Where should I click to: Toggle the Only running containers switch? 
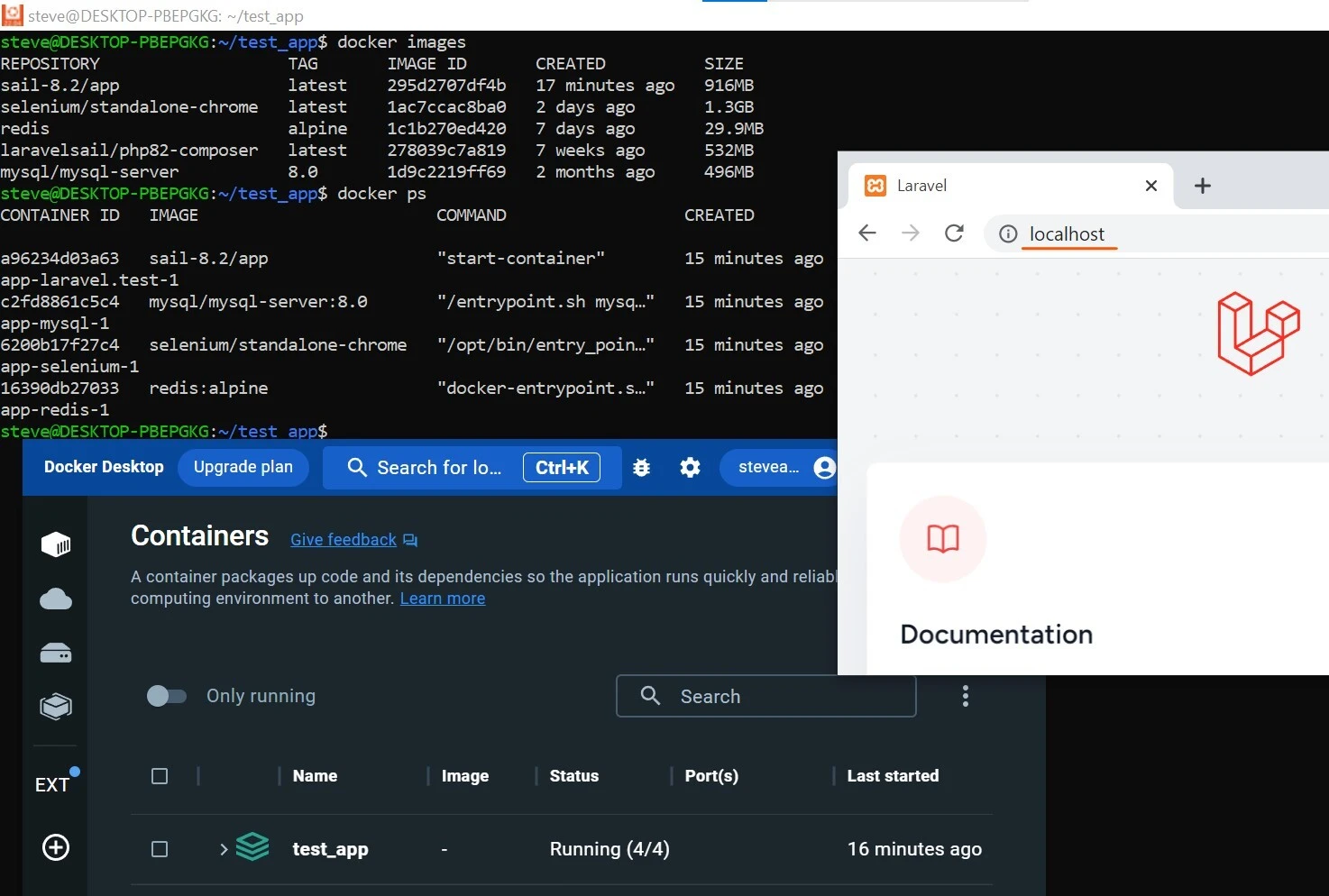click(167, 695)
